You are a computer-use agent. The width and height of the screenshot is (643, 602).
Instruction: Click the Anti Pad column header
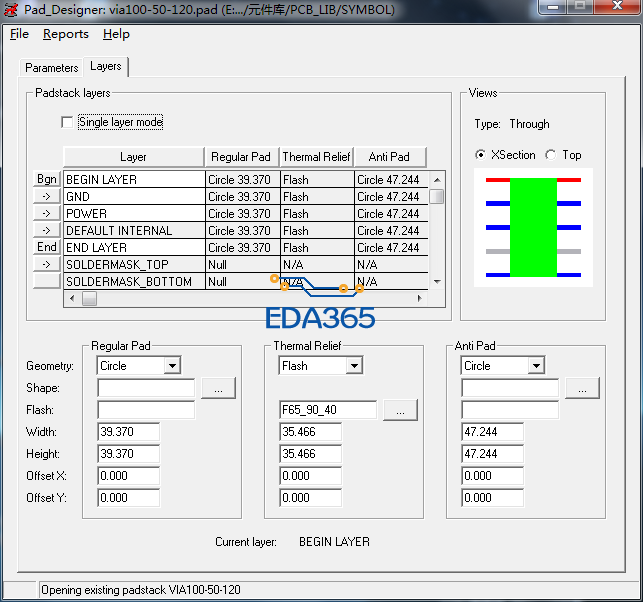[x=390, y=157]
